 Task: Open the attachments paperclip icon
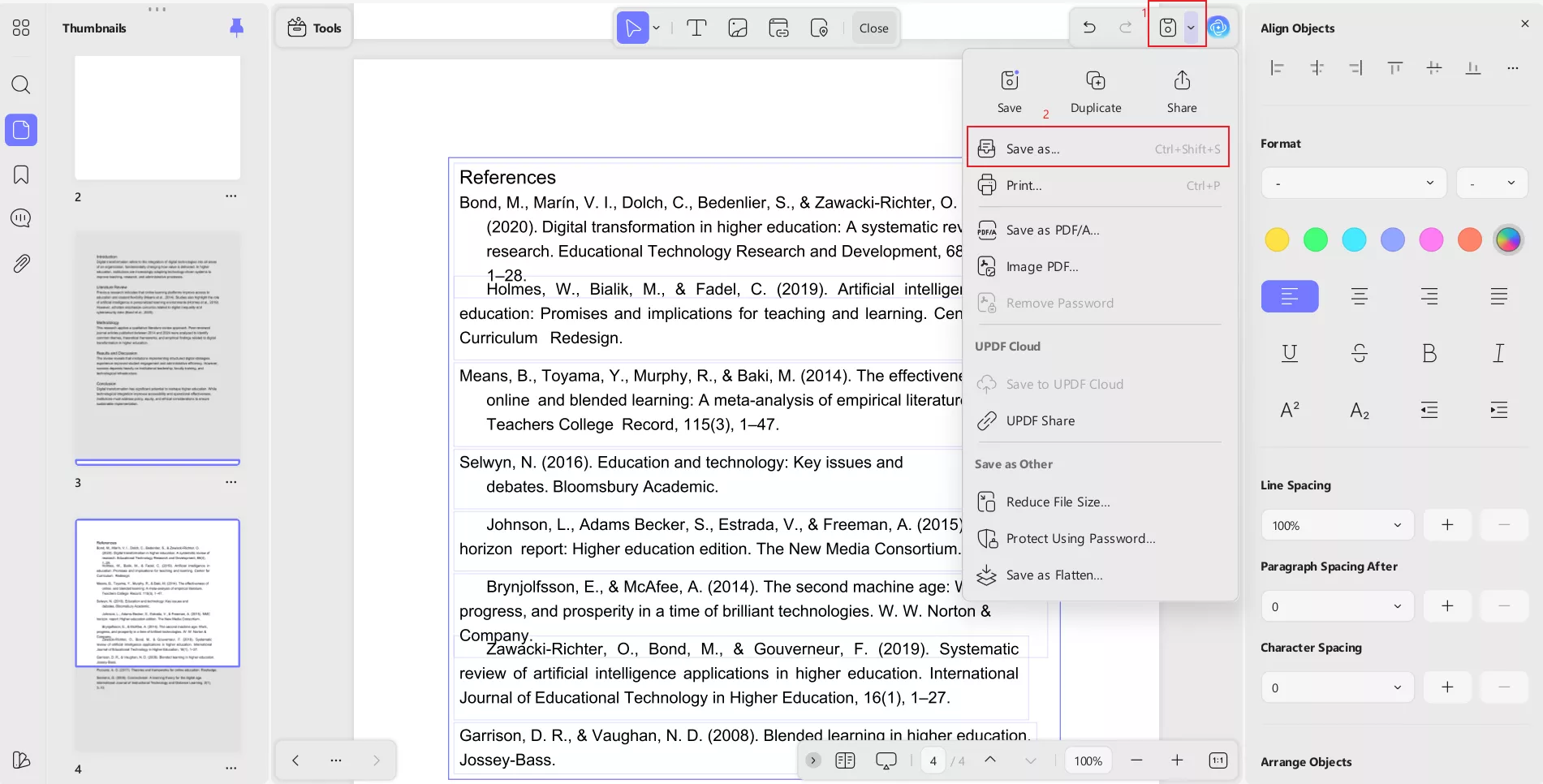pyautogui.click(x=21, y=263)
